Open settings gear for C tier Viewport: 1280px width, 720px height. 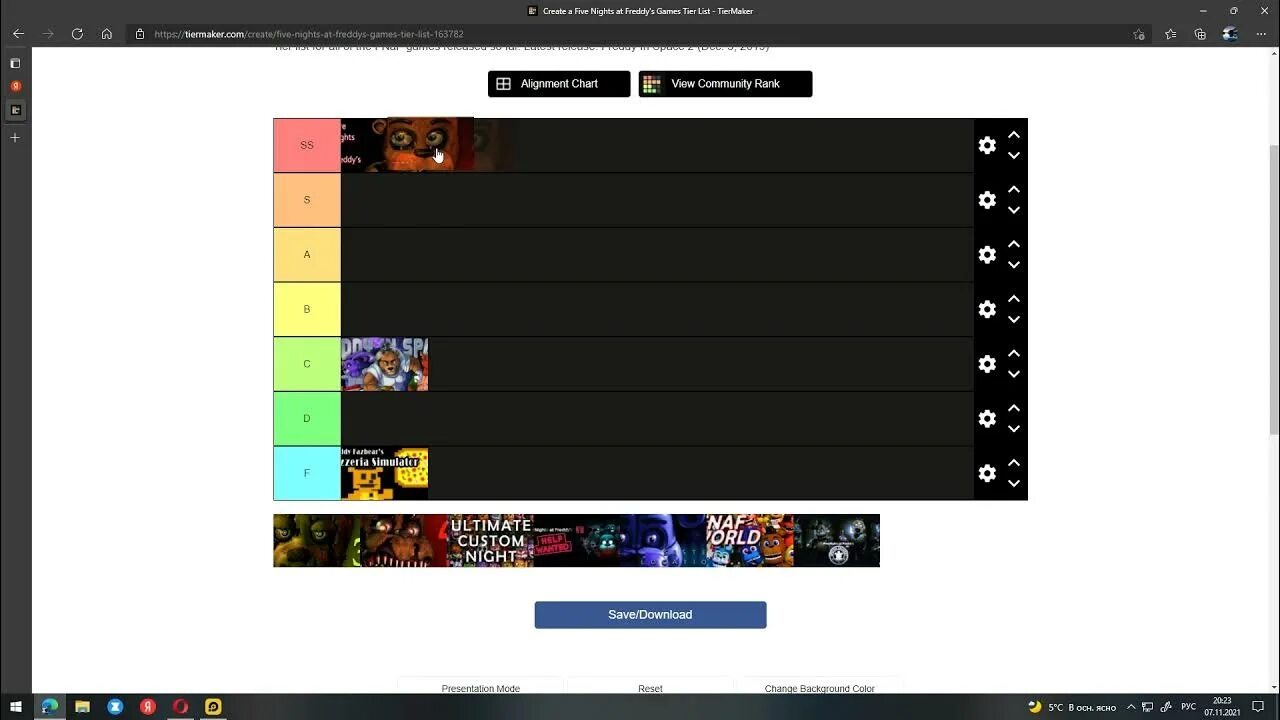point(987,364)
